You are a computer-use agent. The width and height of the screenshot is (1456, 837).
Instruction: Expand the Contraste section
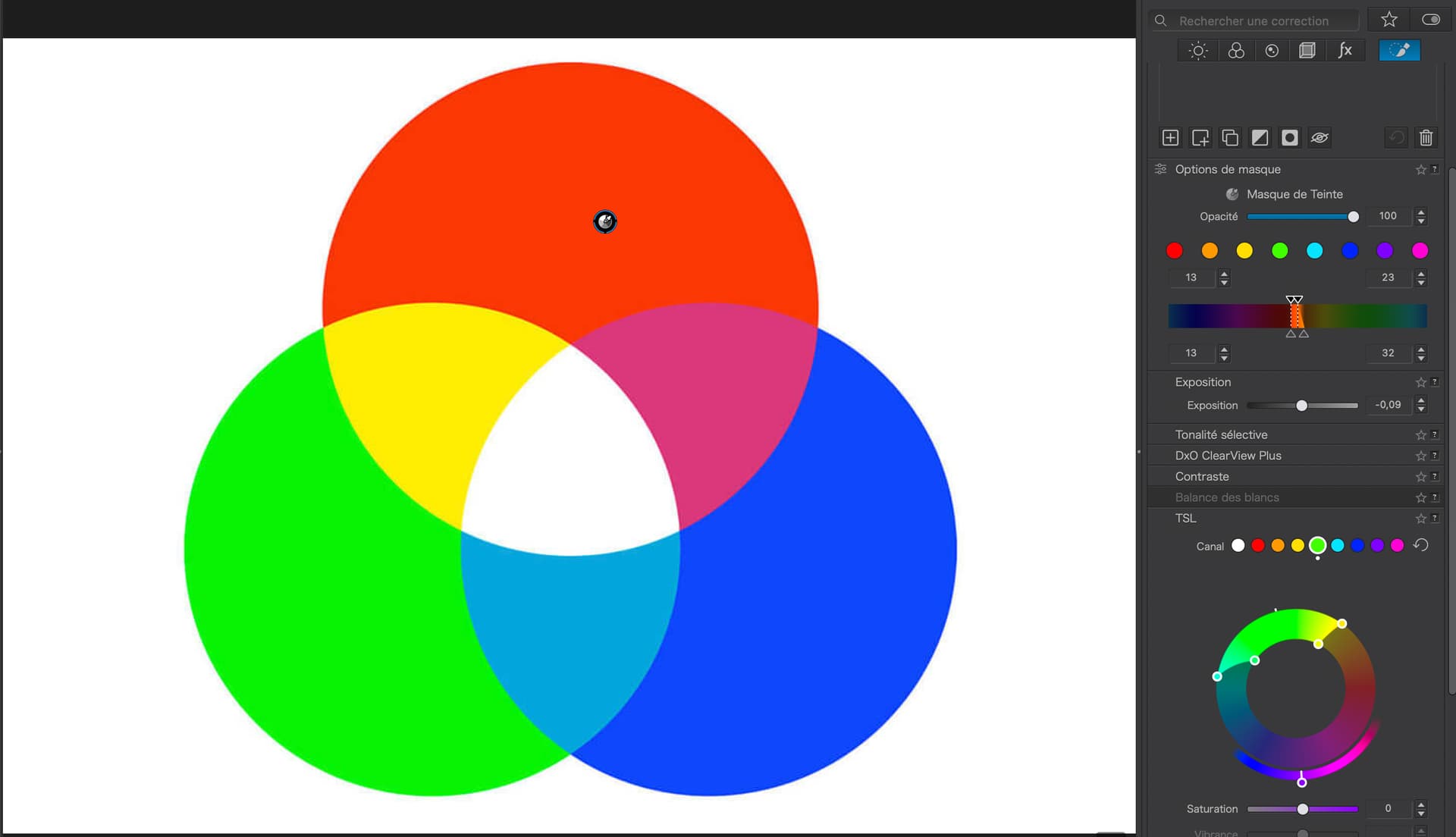point(1202,477)
